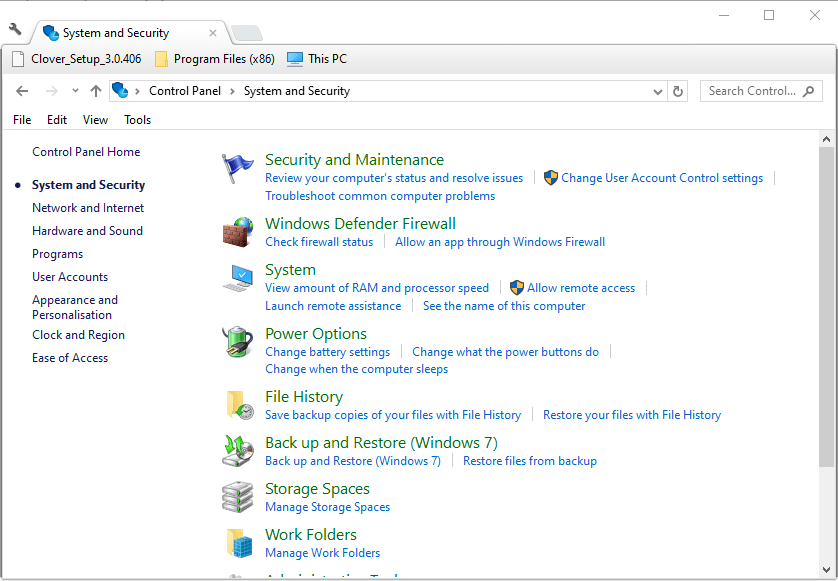Go forward with the forward arrow
This screenshot has height=581, width=838.
pos(52,91)
